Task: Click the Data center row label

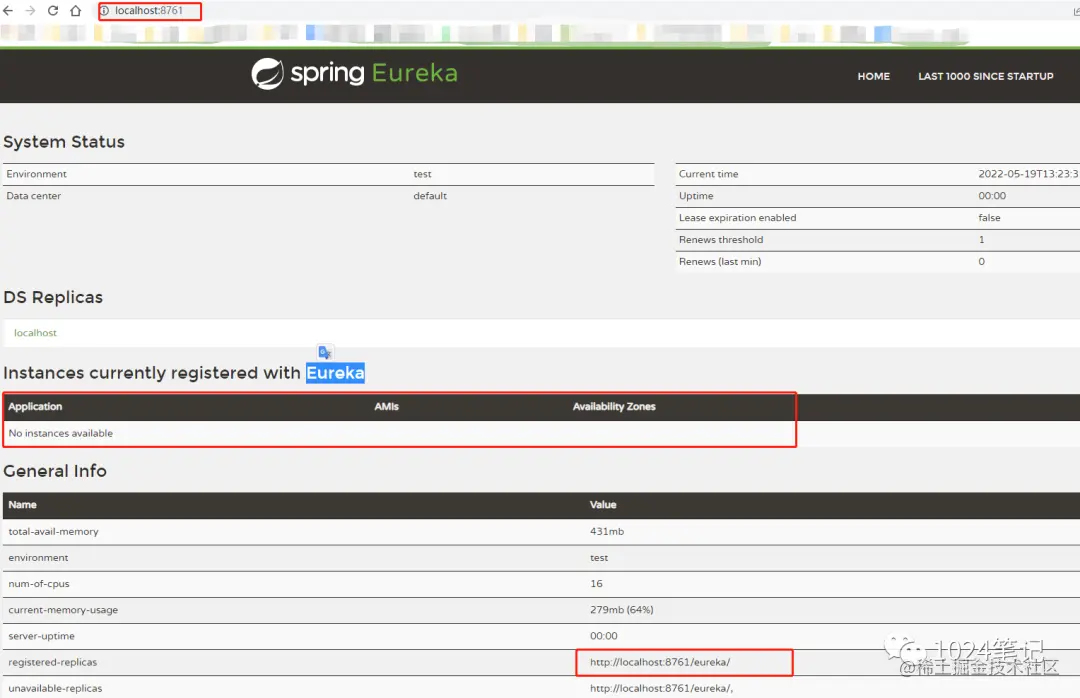Action: coord(34,196)
